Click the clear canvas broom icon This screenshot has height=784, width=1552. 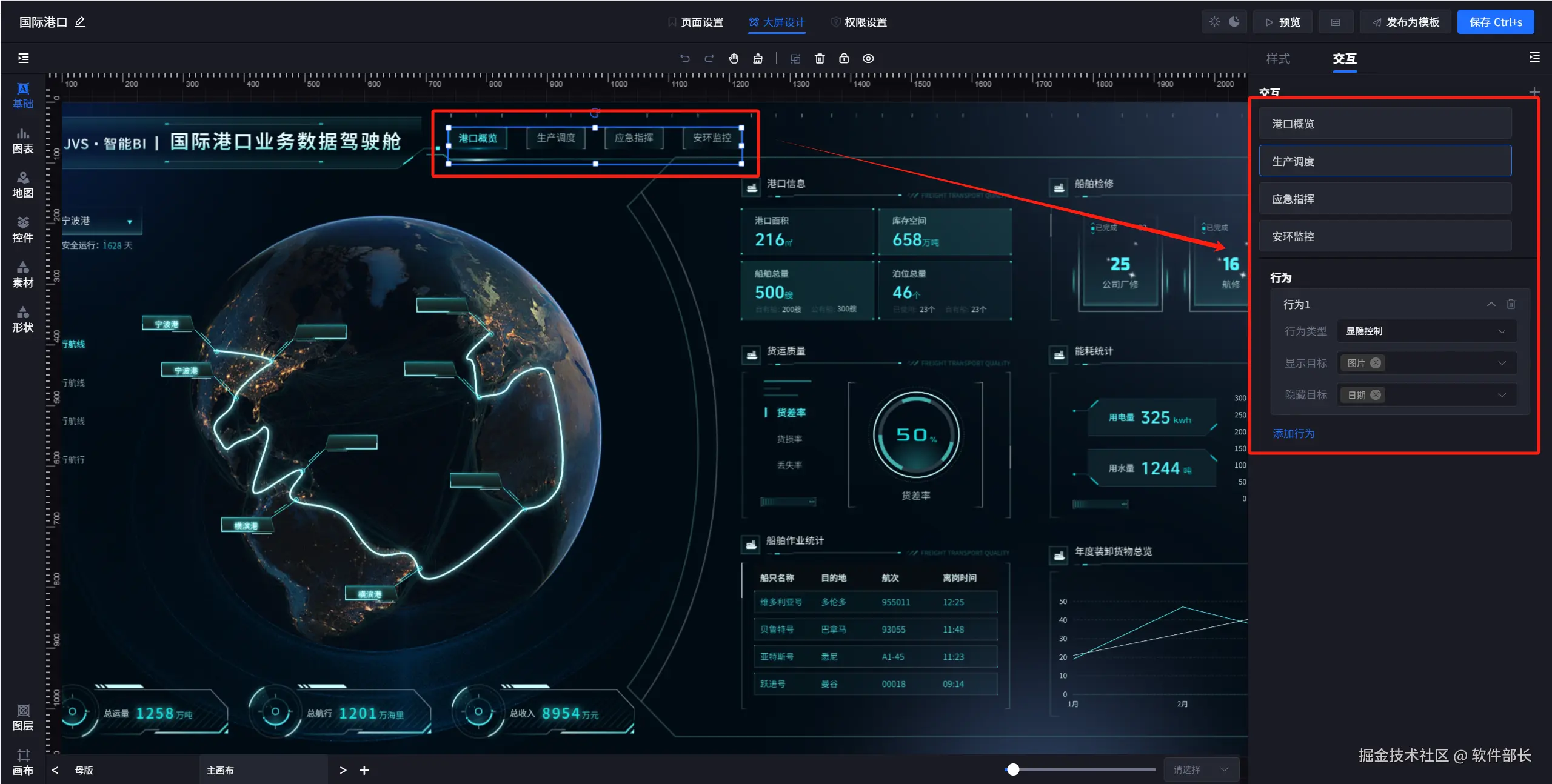pyautogui.click(x=758, y=59)
